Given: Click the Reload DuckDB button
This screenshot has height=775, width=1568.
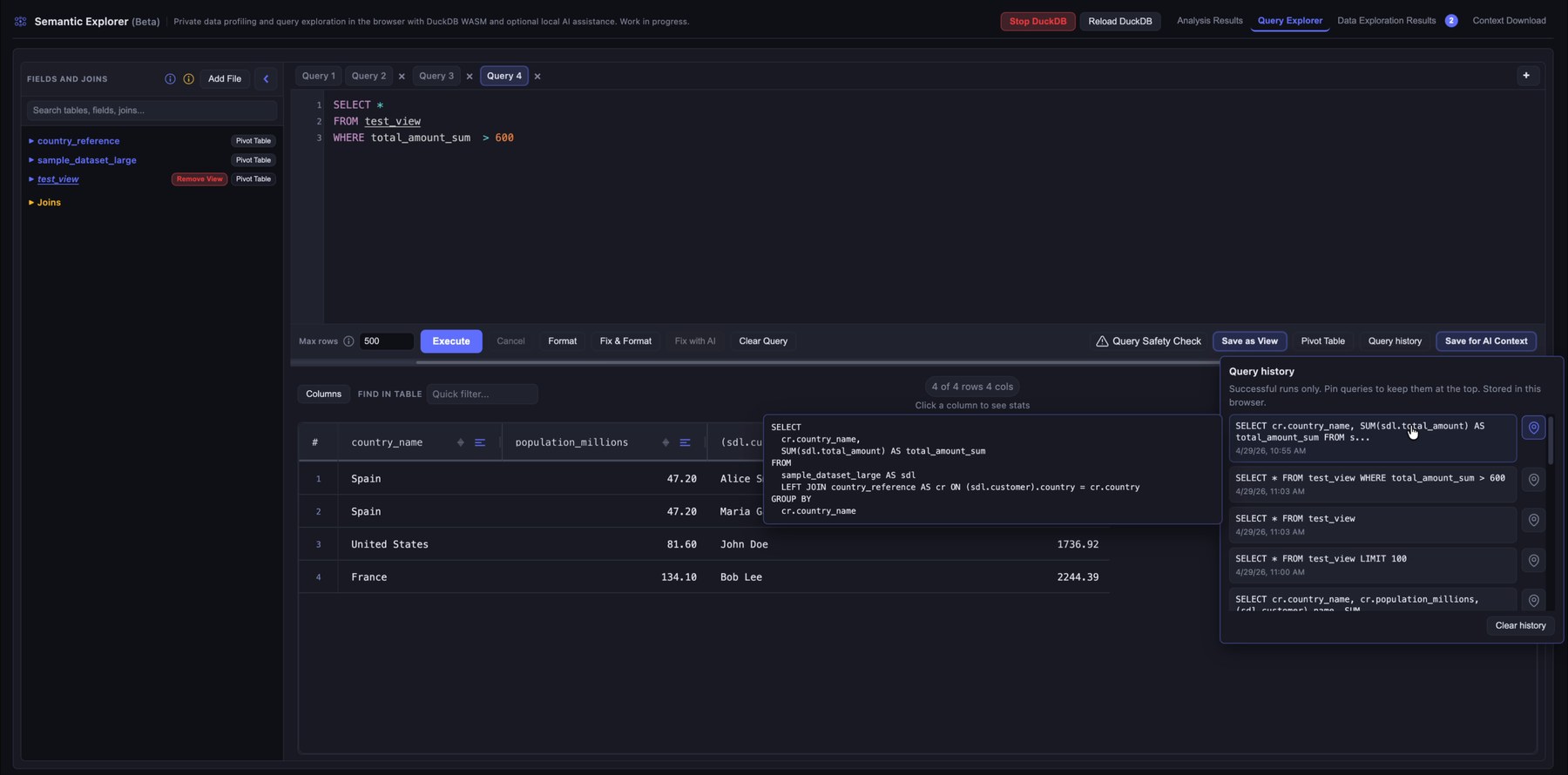Looking at the screenshot, I should tap(1119, 21).
